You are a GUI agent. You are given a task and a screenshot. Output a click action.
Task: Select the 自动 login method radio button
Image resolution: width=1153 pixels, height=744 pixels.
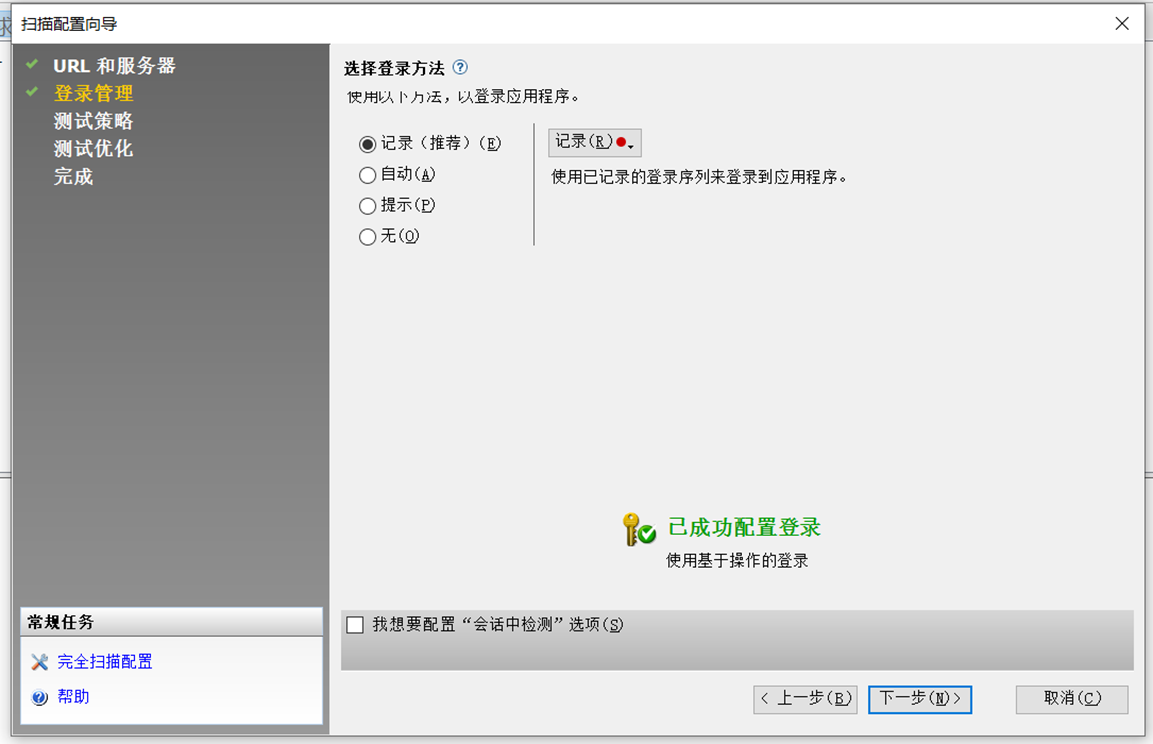click(x=367, y=174)
